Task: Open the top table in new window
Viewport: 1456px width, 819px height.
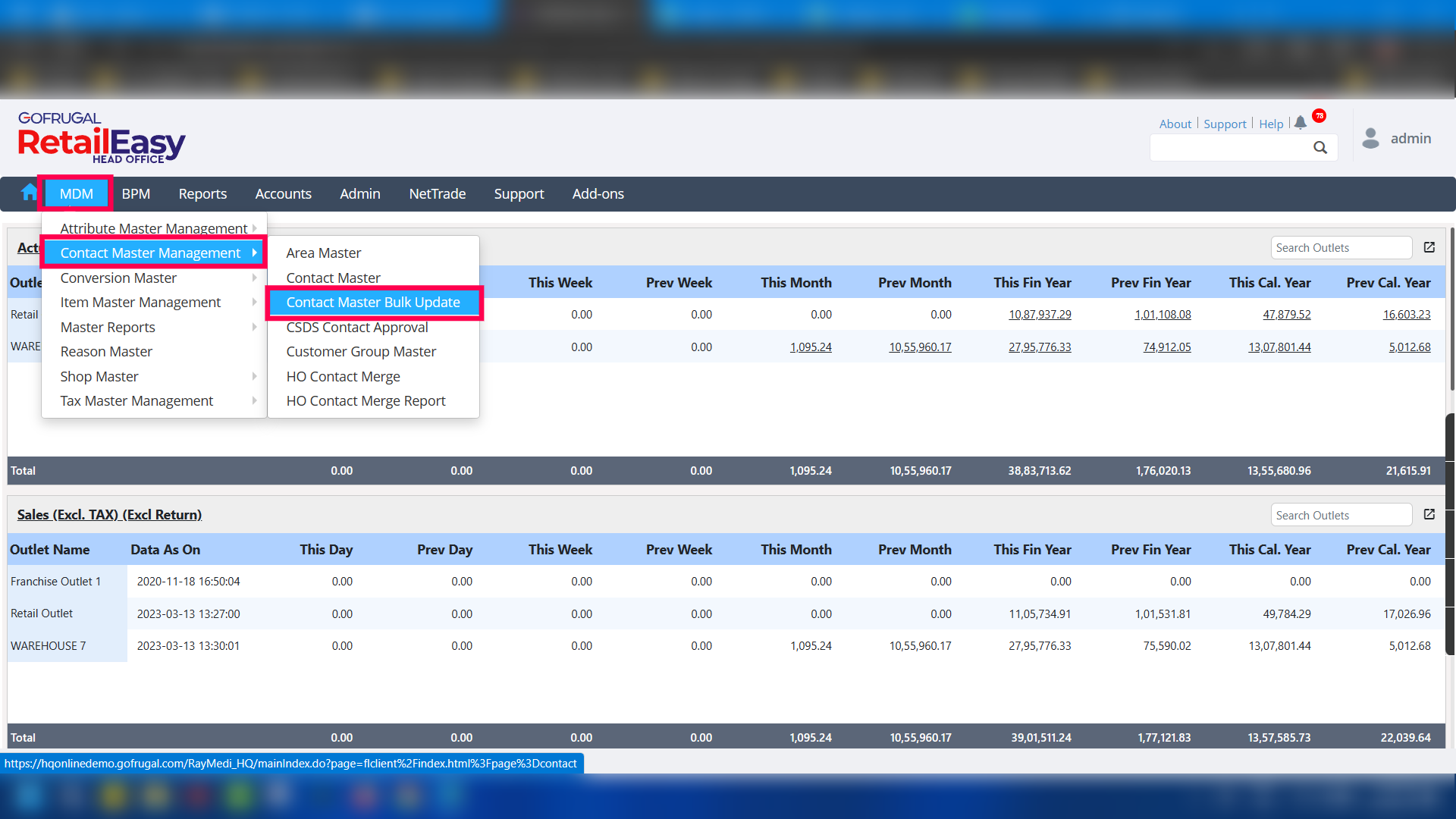Action: [x=1429, y=248]
